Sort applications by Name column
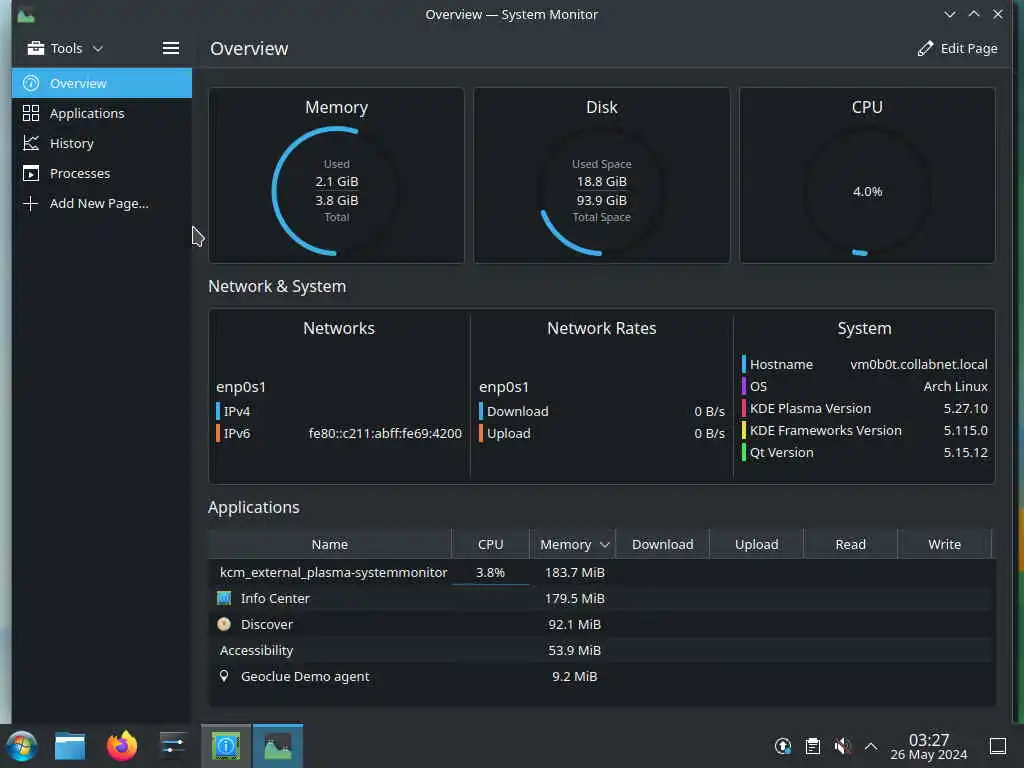 click(x=330, y=544)
